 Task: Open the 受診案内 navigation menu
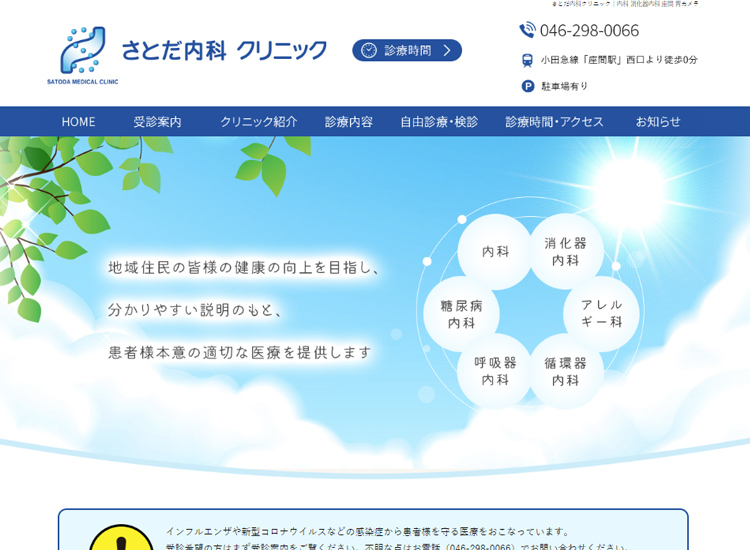coord(157,122)
